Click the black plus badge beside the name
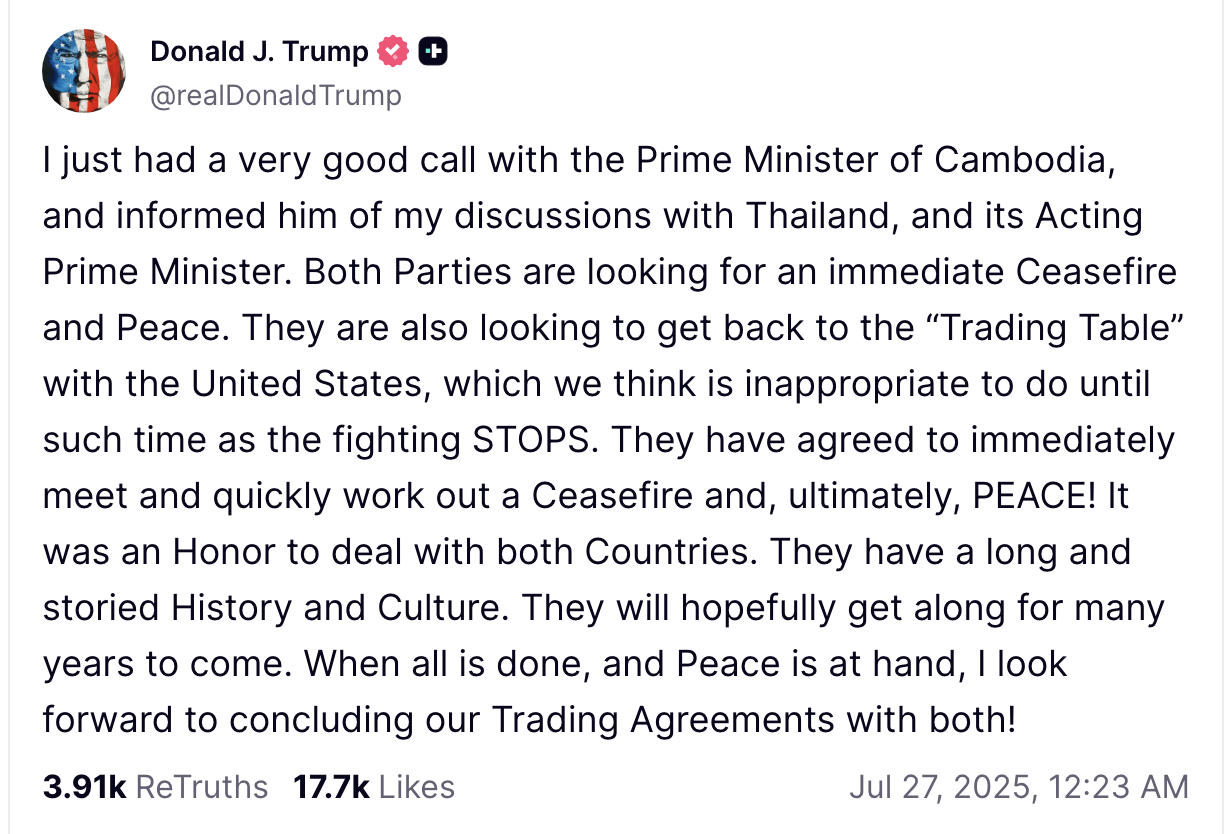 432,52
